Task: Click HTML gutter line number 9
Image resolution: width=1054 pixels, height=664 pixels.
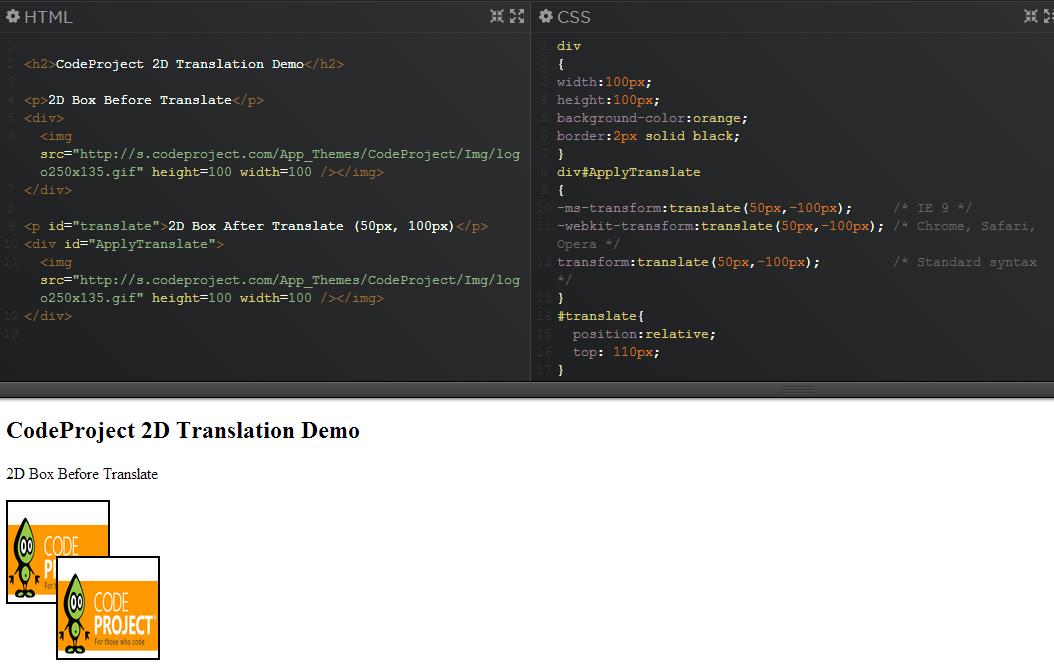Action: (11, 226)
